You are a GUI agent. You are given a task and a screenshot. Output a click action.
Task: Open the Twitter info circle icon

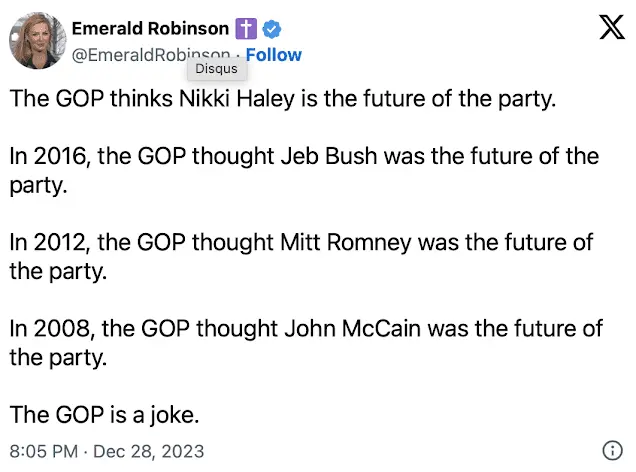click(x=613, y=450)
